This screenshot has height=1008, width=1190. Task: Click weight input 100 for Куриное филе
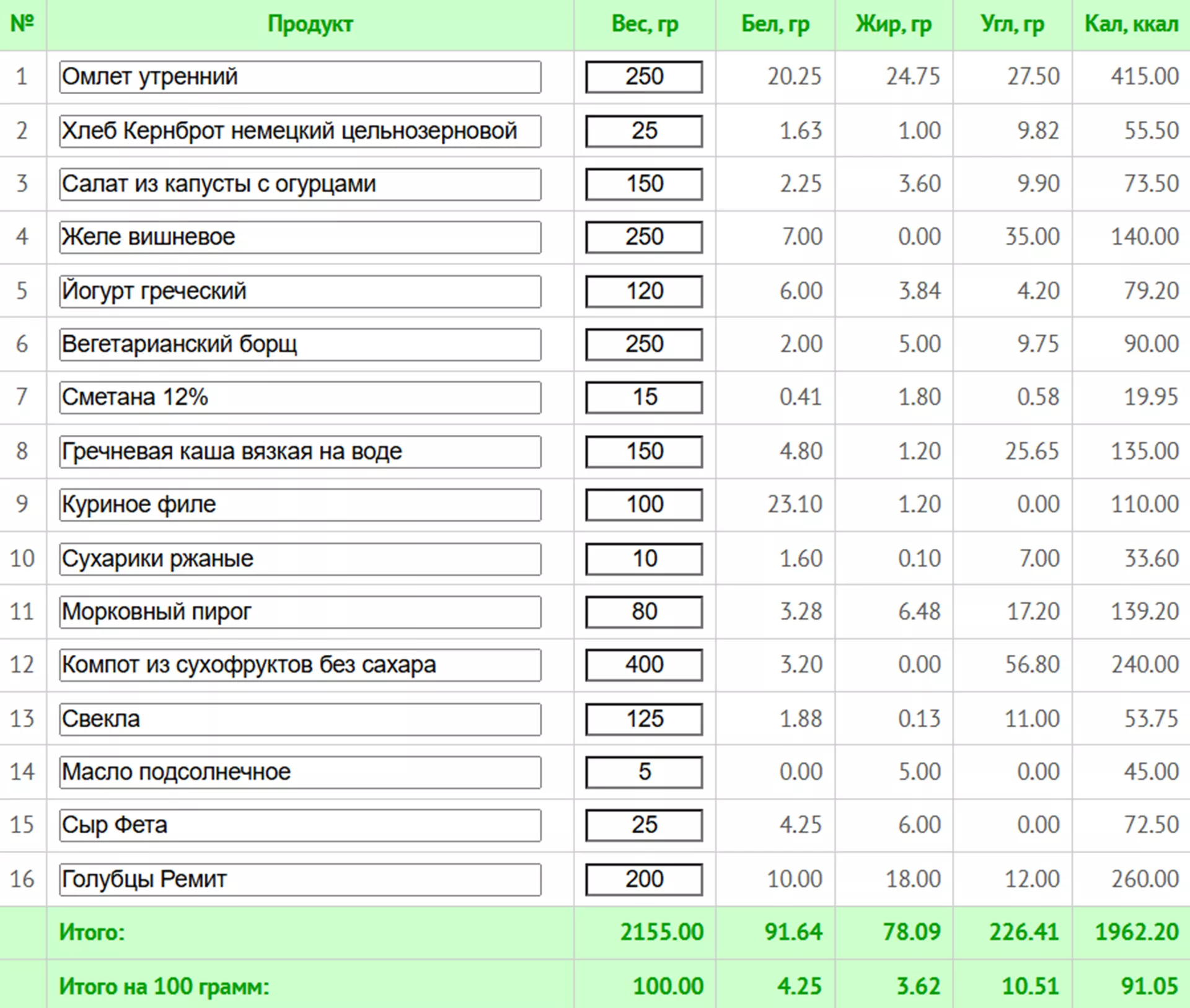coord(644,504)
